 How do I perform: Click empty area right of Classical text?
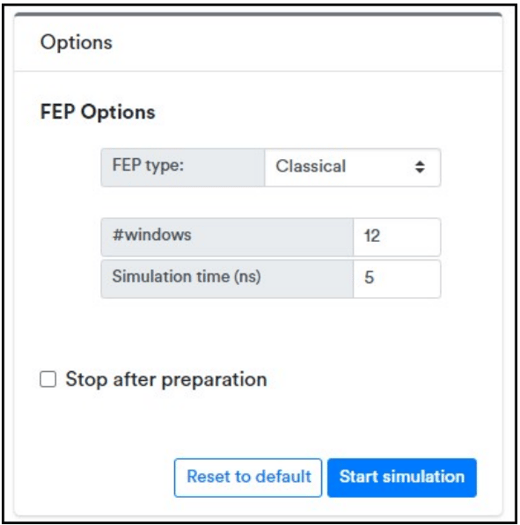click(380, 167)
